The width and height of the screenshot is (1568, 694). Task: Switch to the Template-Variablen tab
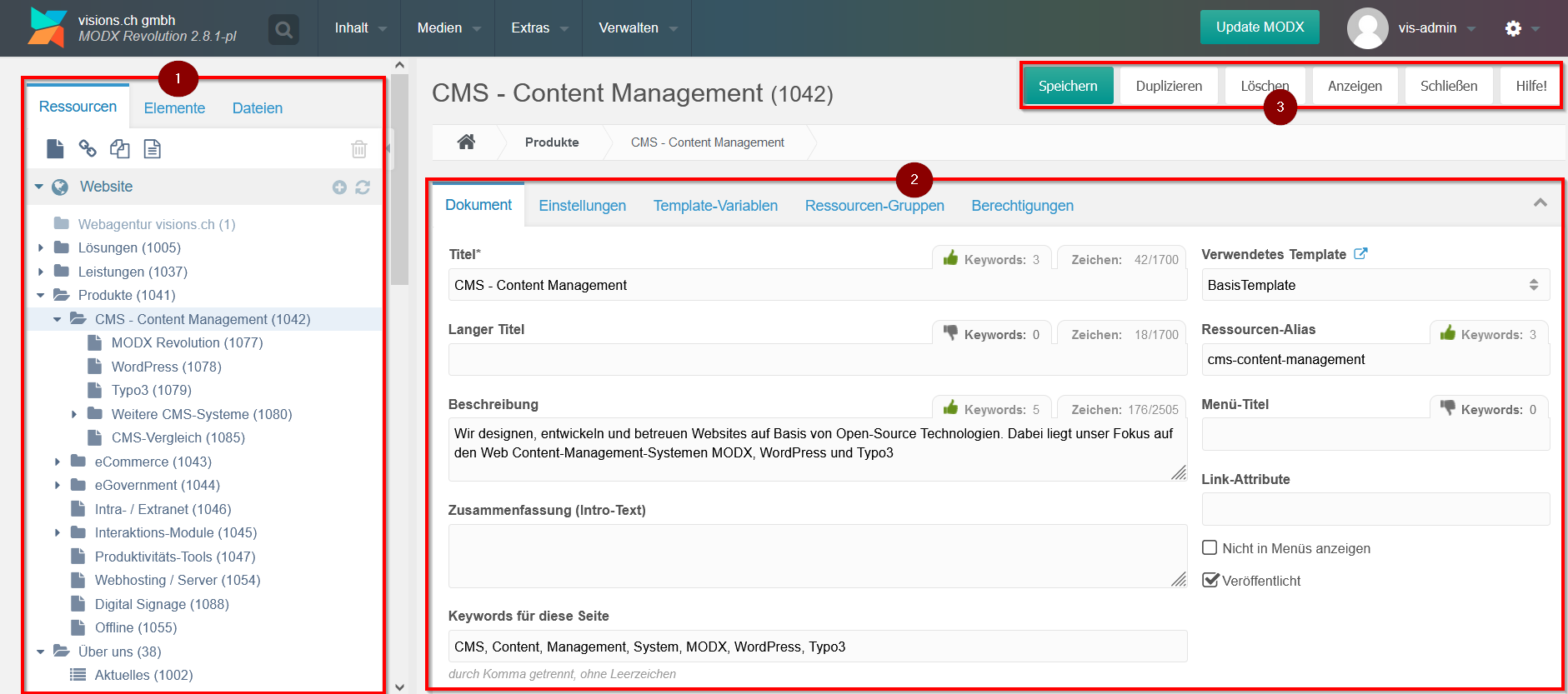pyautogui.click(x=715, y=206)
